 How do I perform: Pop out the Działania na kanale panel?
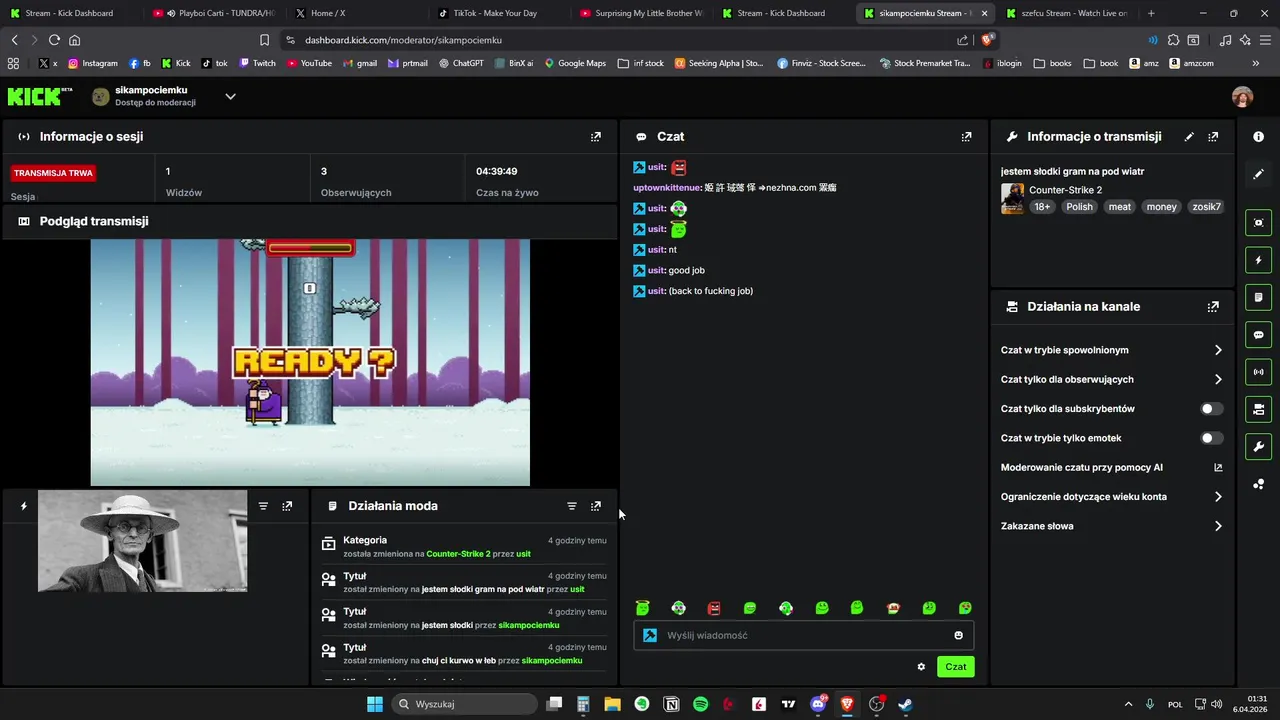(x=1213, y=307)
